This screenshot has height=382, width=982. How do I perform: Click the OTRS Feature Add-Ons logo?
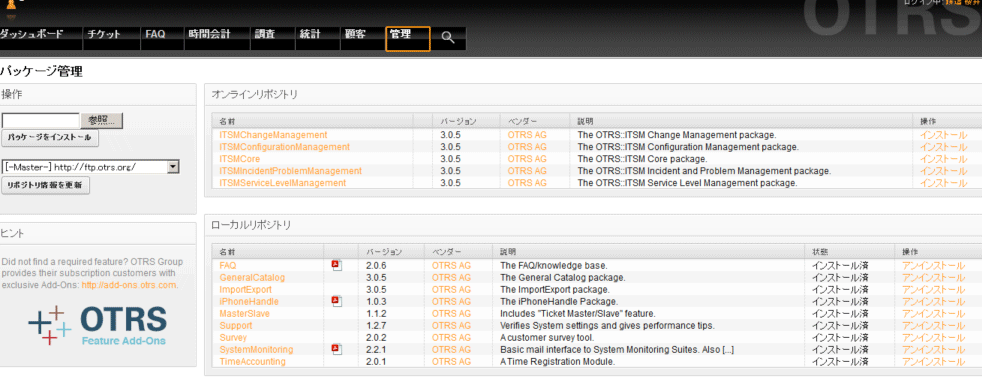pos(98,326)
